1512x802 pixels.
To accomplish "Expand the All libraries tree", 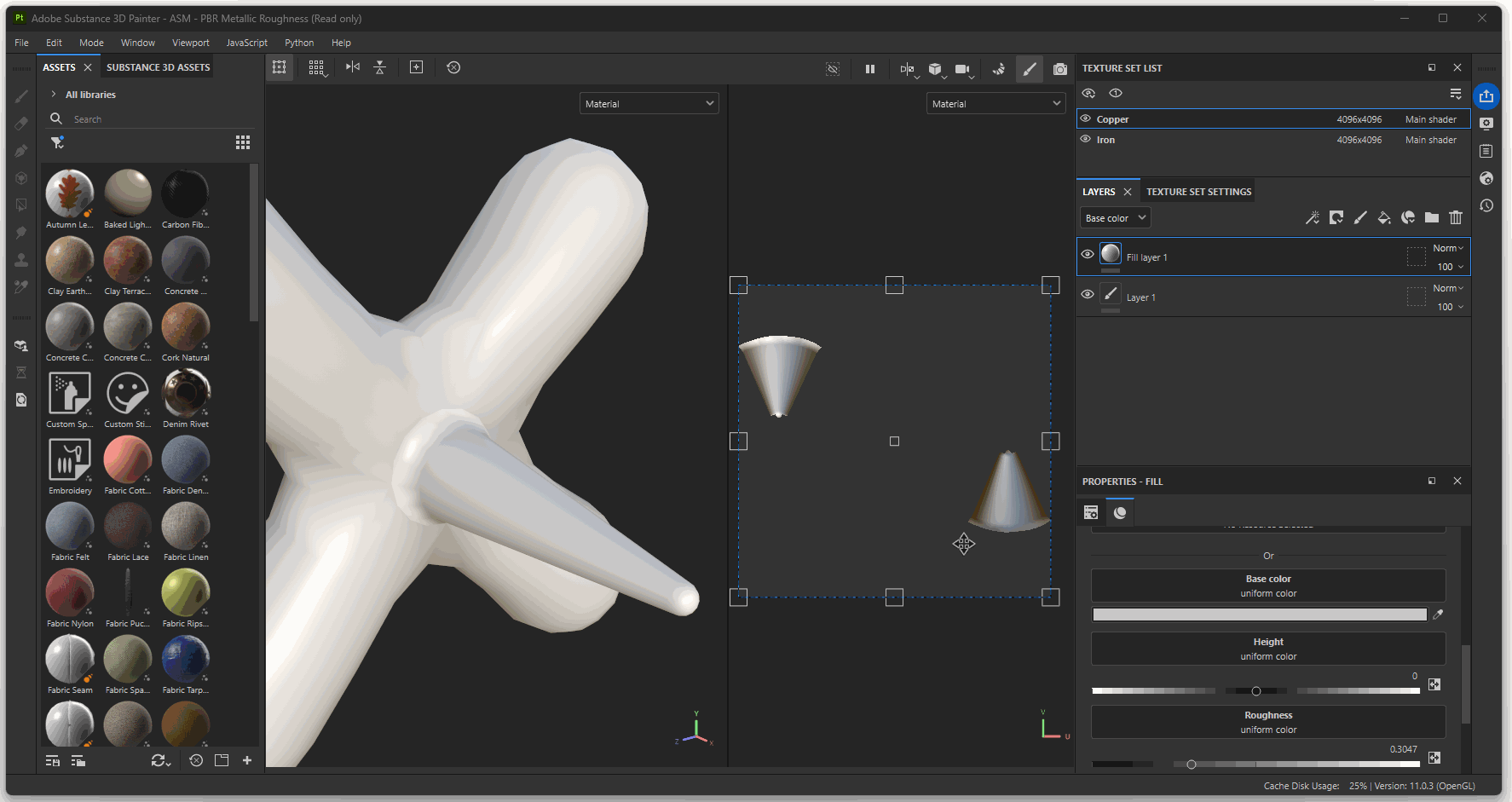I will tap(54, 95).
